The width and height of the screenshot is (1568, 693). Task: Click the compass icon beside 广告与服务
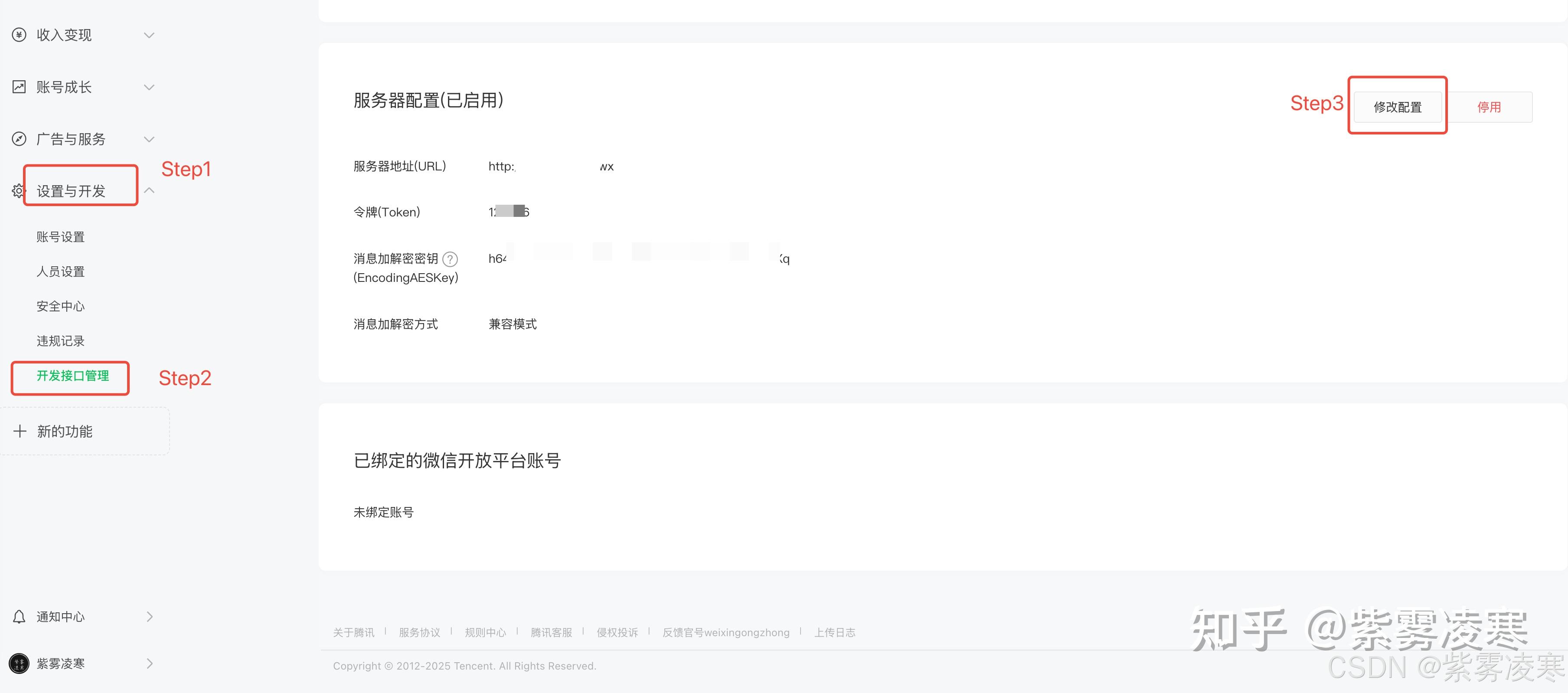20,139
